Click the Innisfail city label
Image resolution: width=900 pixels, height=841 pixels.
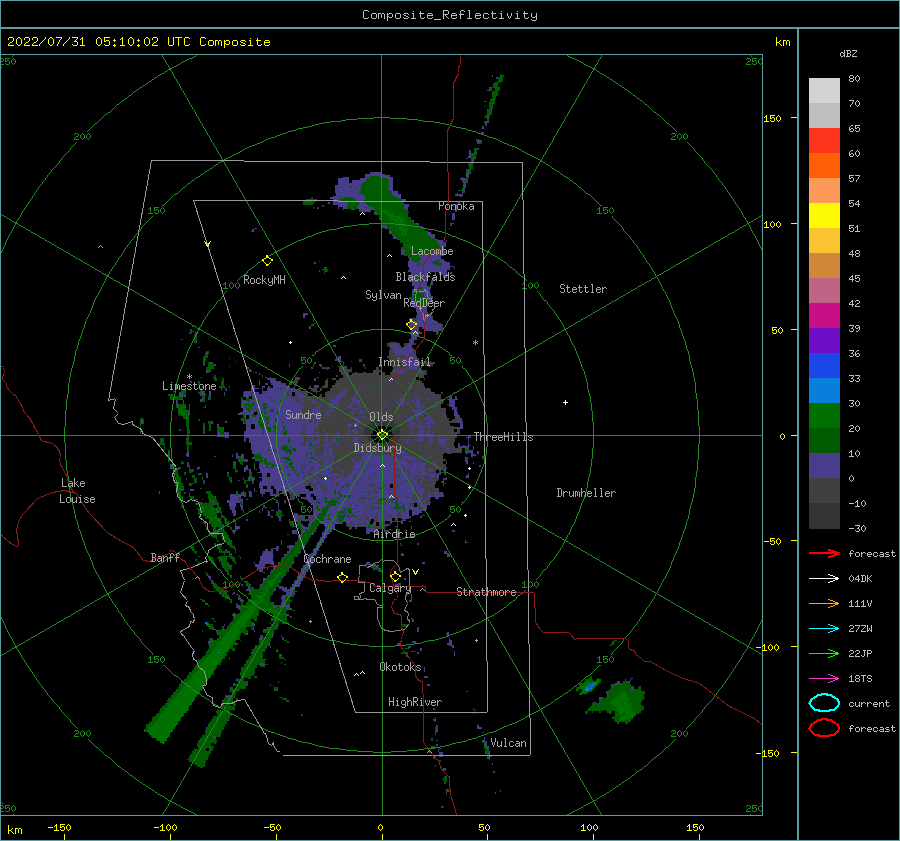click(405, 362)
